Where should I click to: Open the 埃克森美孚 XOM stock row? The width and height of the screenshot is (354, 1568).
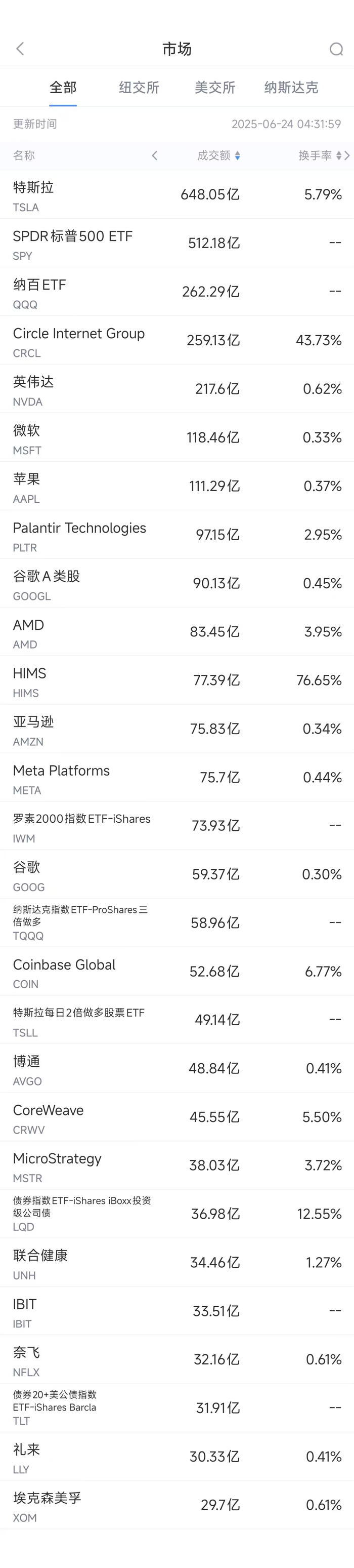pos(176,1505)
